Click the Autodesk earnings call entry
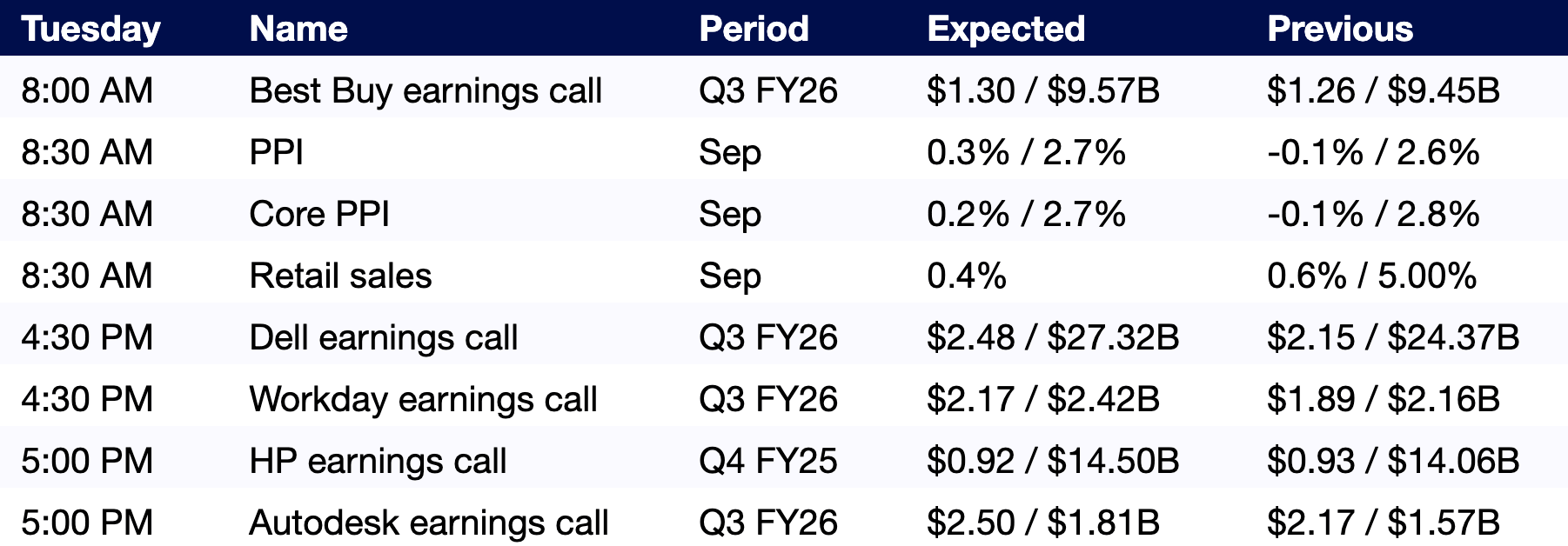This screenshot has width=1568, height=546. tap(429, 523)
